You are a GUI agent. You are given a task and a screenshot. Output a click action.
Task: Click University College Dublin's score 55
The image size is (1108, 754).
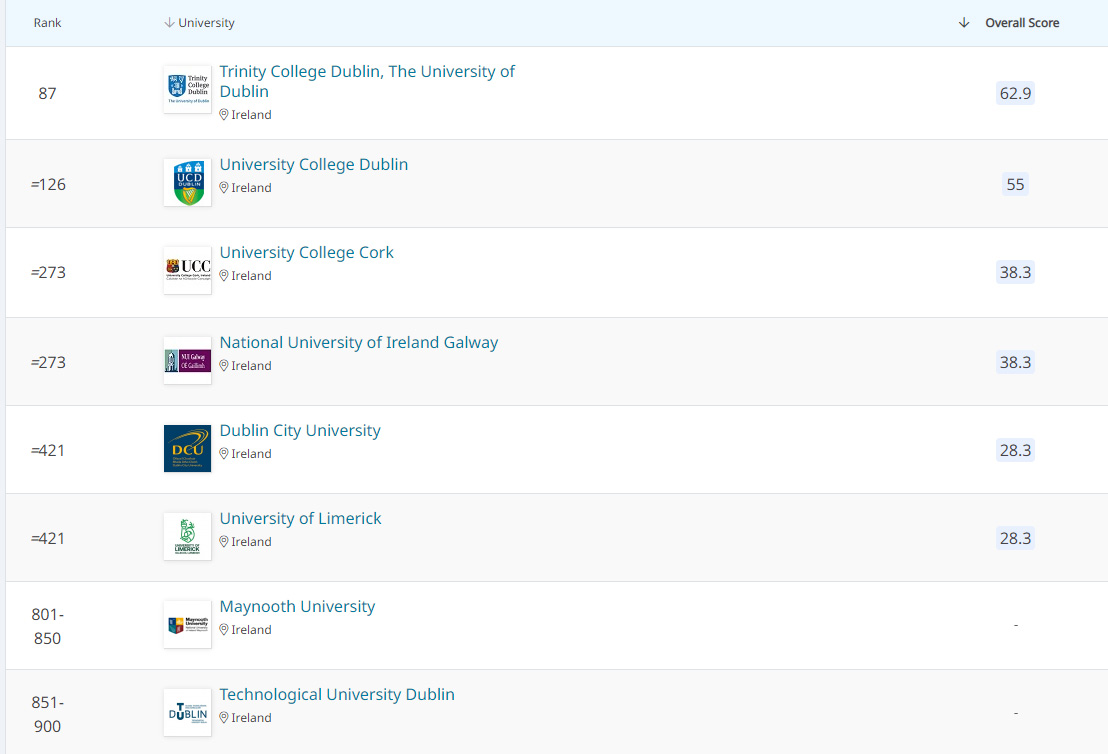[1015, 184]
